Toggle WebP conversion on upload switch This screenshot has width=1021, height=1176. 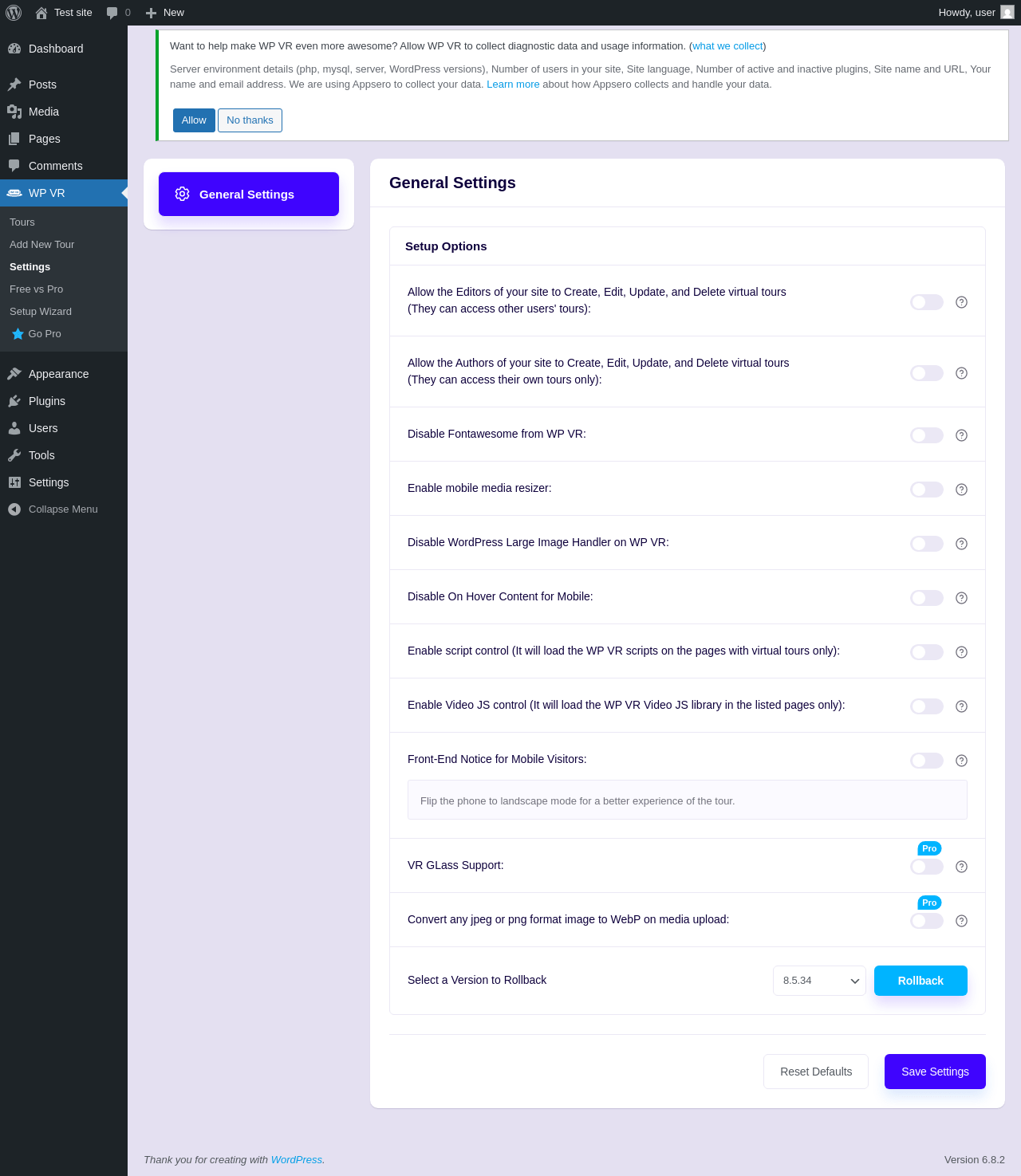(927, 921)
